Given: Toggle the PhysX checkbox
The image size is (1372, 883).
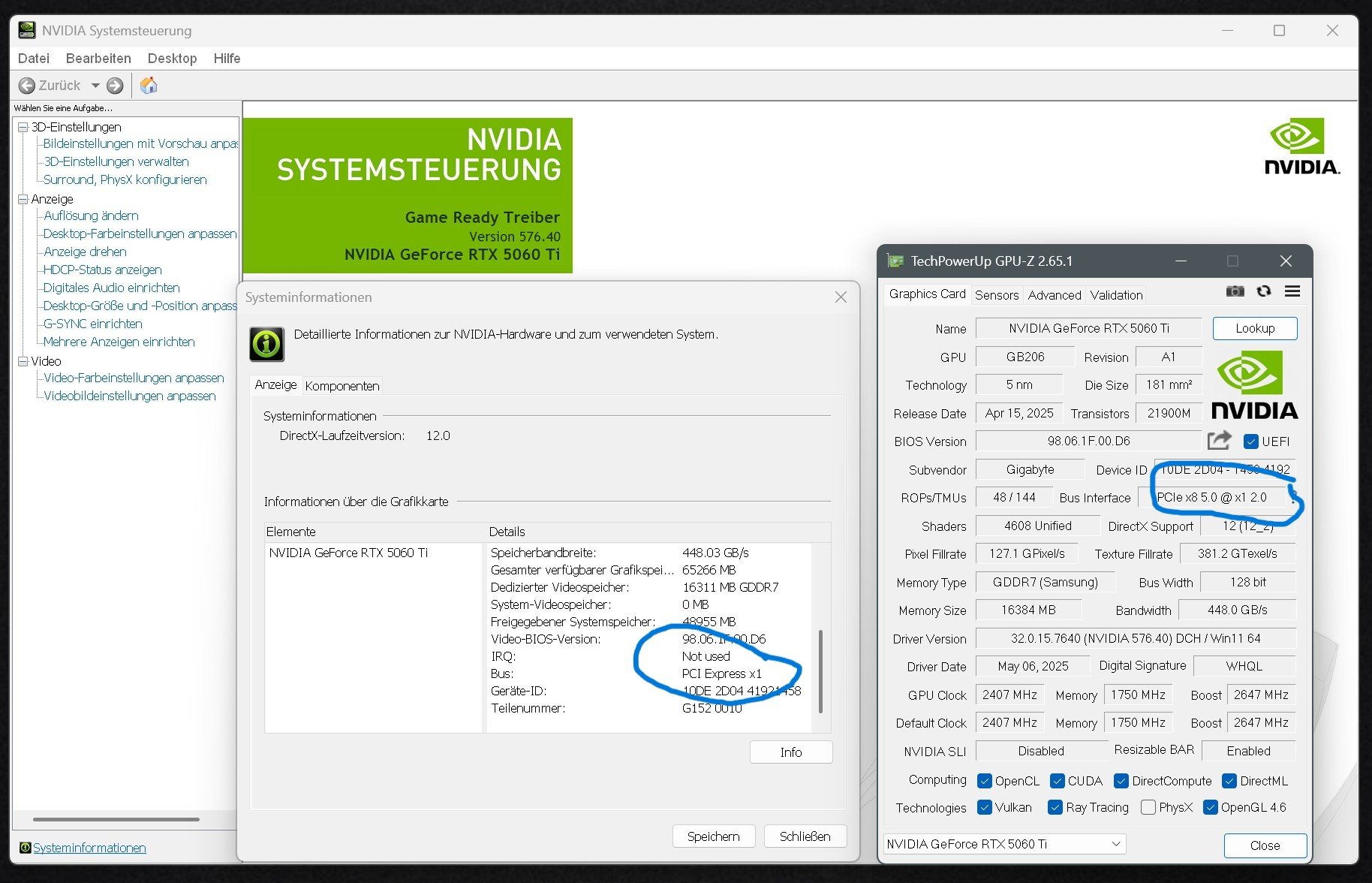Looking at the screenshot, I should [x=1148, y=807].
